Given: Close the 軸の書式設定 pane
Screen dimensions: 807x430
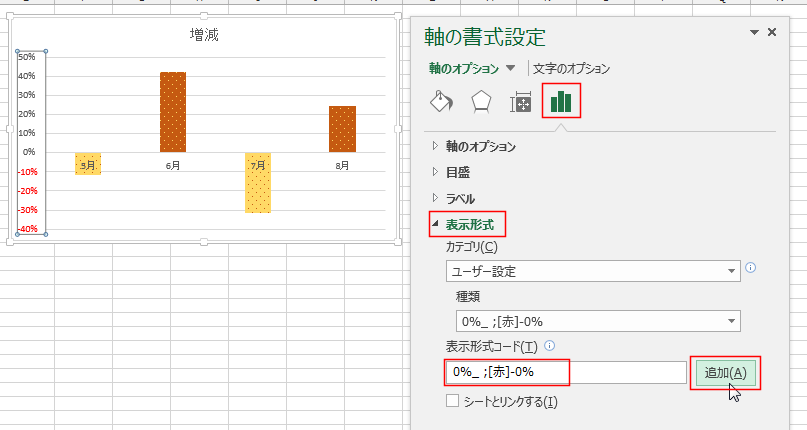Looking at the screenshot, I should (772, 33).
